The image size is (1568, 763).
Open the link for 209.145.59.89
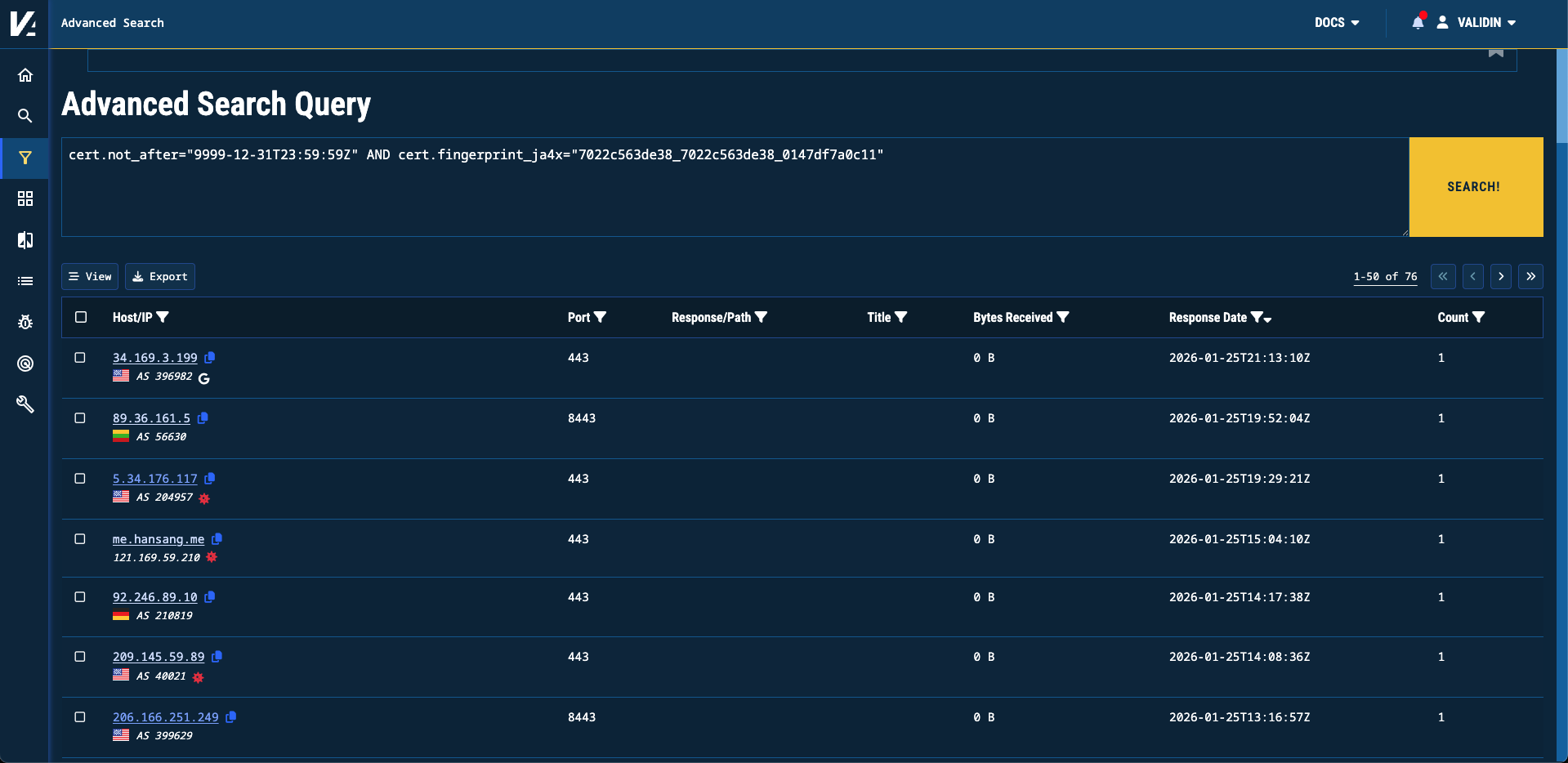(x=159, y=656)
